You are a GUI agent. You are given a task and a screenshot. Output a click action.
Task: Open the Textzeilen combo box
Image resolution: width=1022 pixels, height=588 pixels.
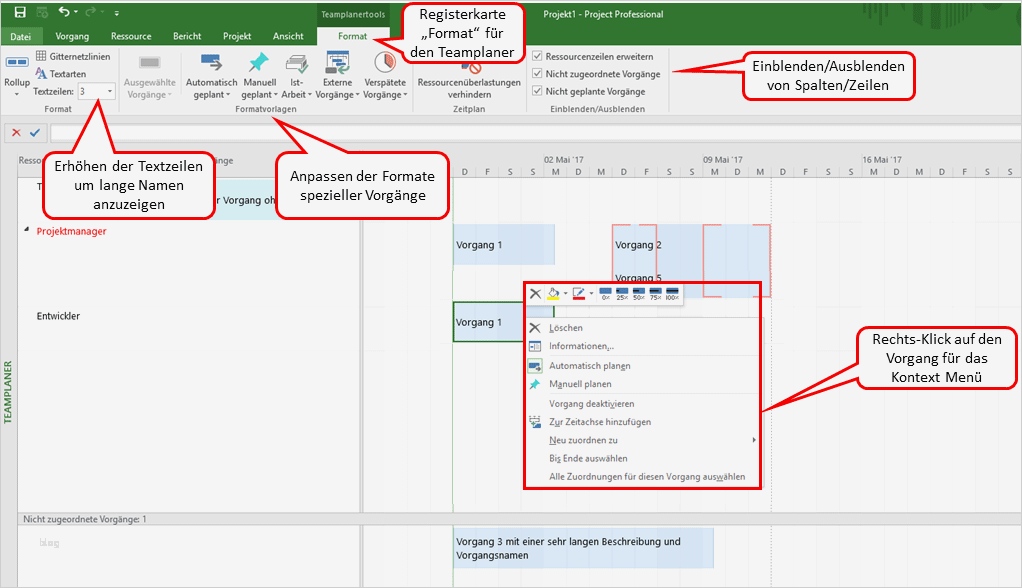click(x=96, y=91)
